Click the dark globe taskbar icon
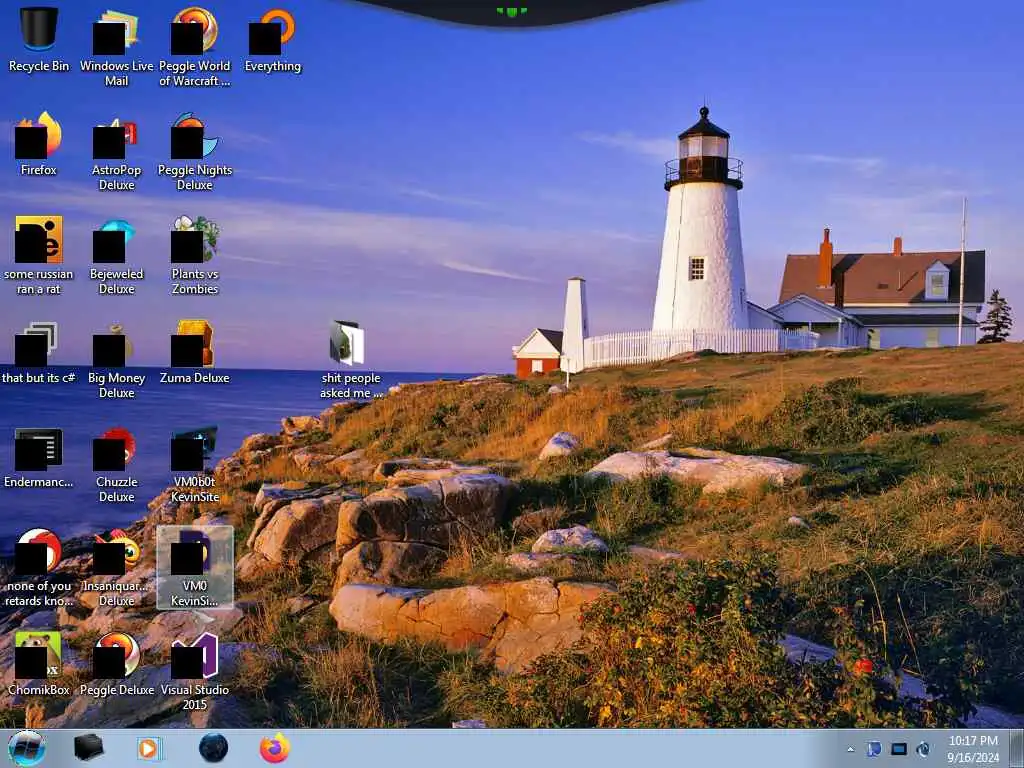 pyautogui.click(x=214, y=748)
